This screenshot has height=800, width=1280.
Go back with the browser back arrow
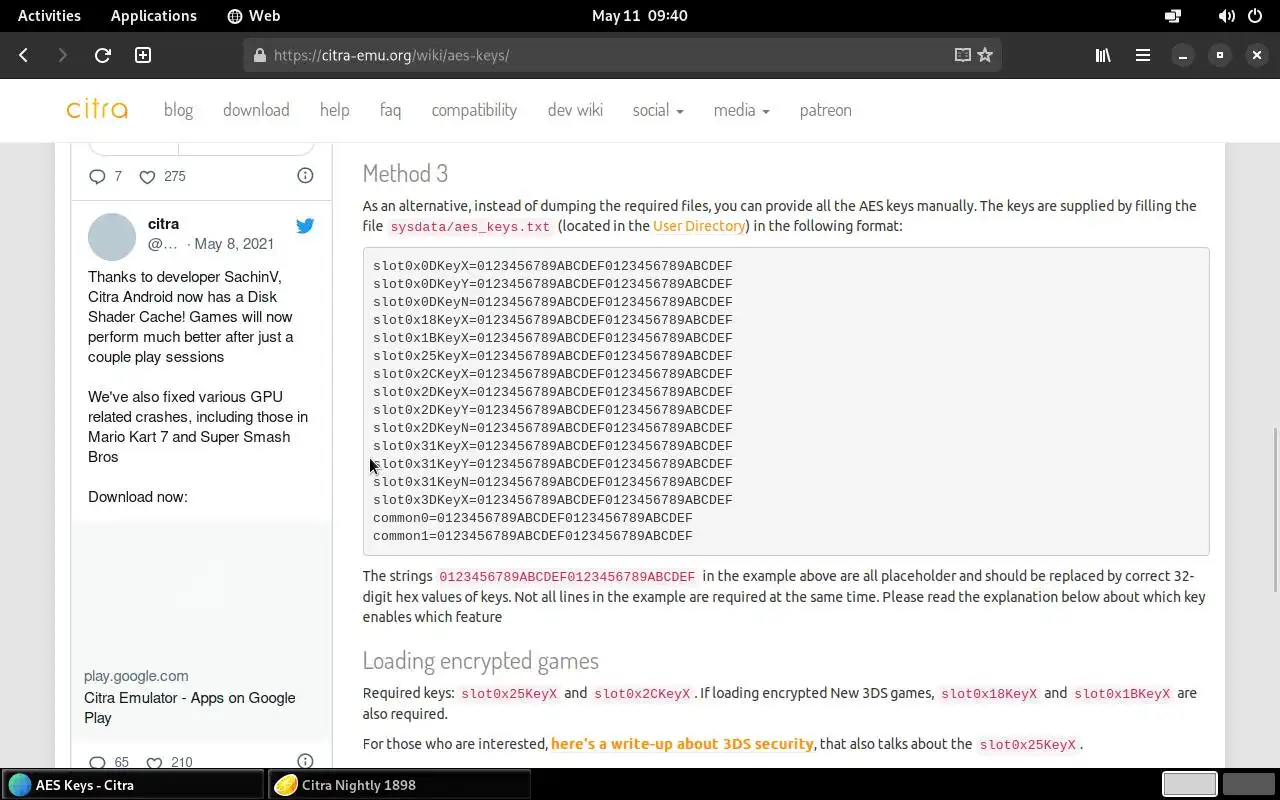pyautogui.click(x=24, y=55)
